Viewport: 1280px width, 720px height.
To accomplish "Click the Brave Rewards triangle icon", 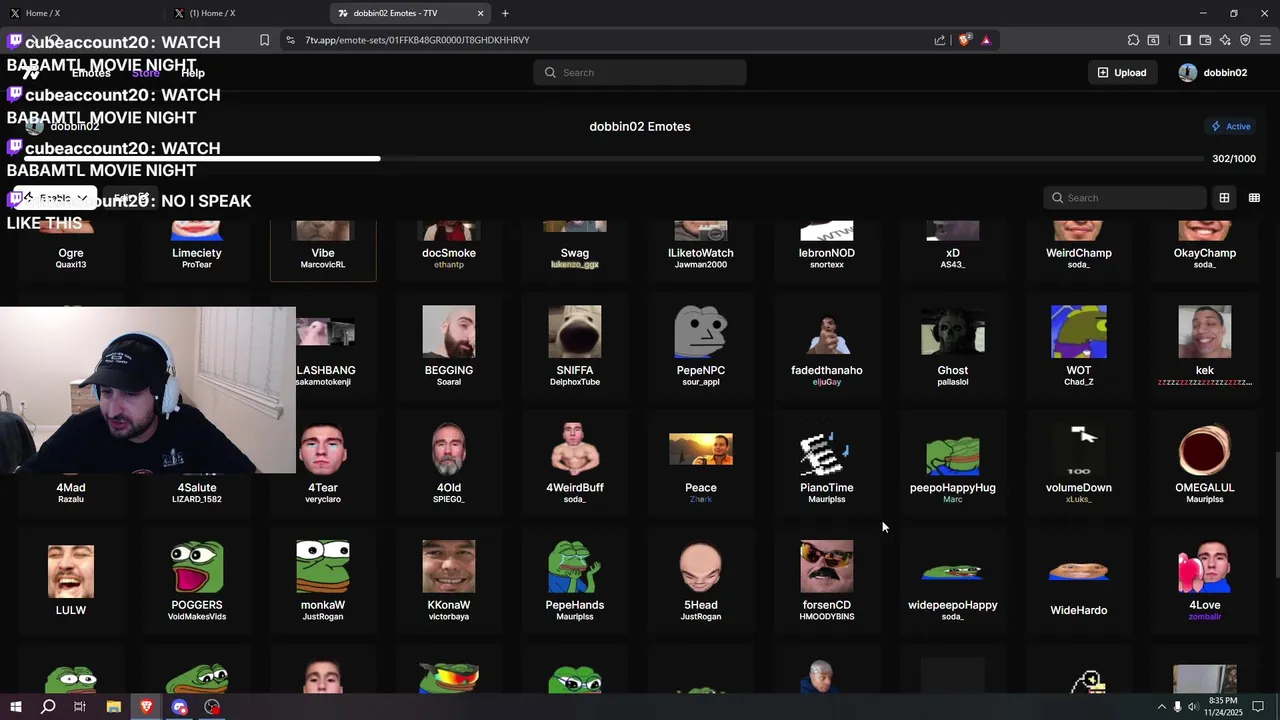I will [x=986, y=40].
